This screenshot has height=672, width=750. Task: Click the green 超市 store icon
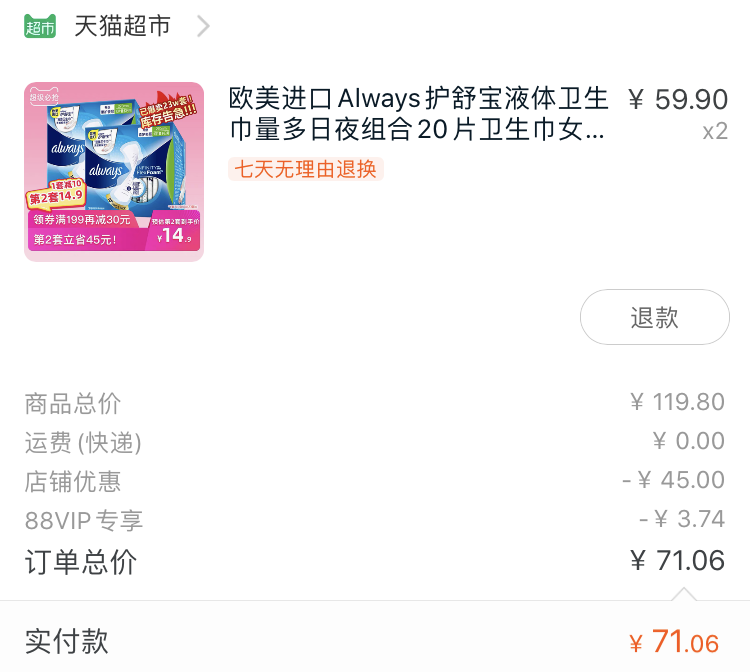[x=40, y=26]
